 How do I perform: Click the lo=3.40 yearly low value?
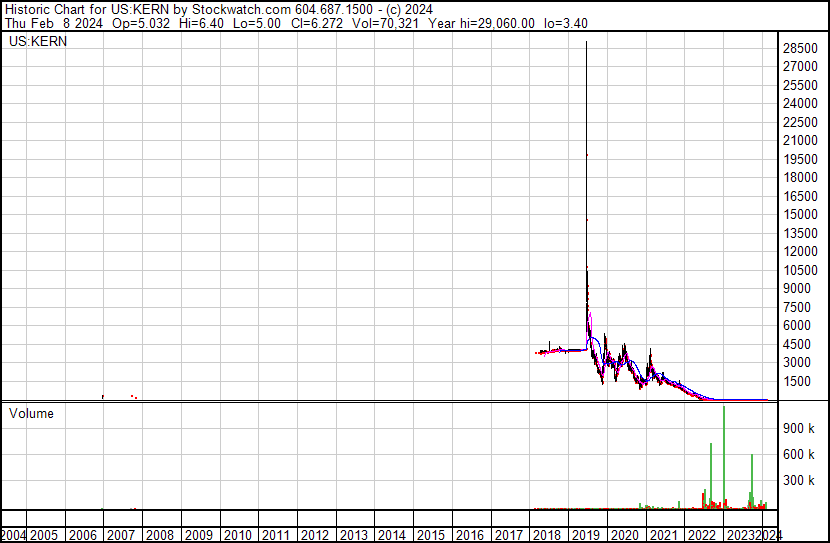(x=565, y=23)
